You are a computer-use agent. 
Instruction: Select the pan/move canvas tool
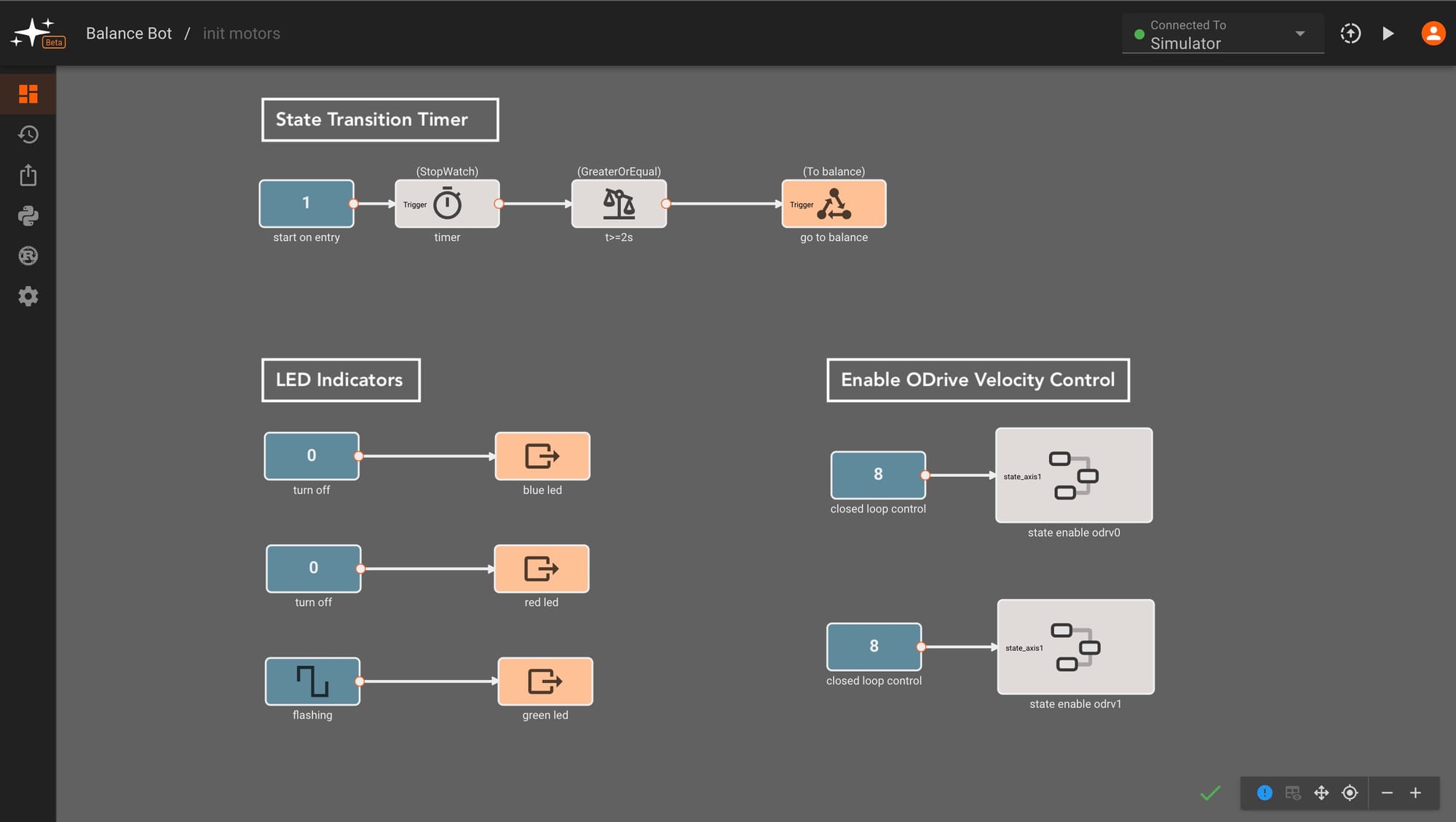click(1321, 793)
